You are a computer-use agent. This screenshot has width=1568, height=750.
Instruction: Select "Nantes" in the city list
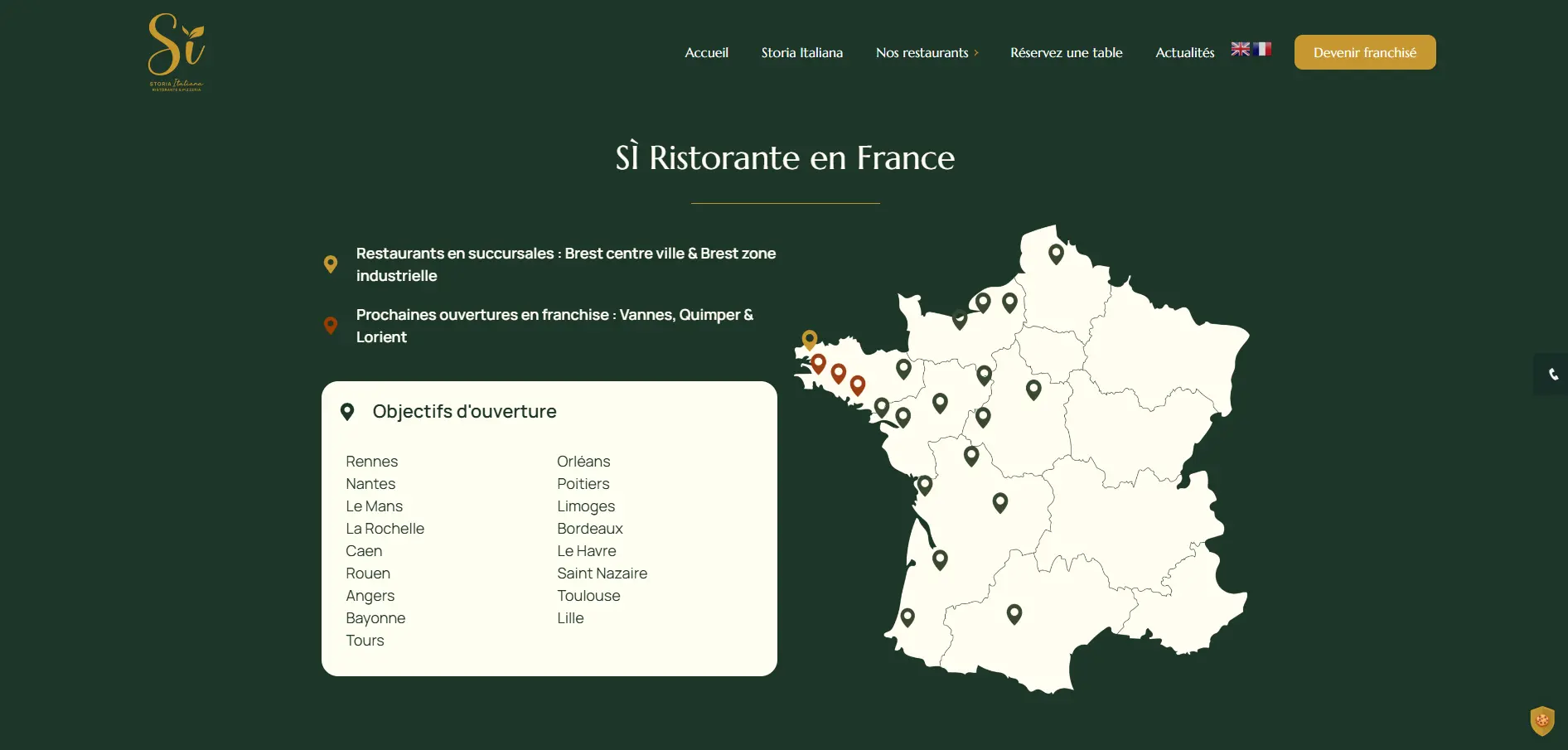[370, 484]
